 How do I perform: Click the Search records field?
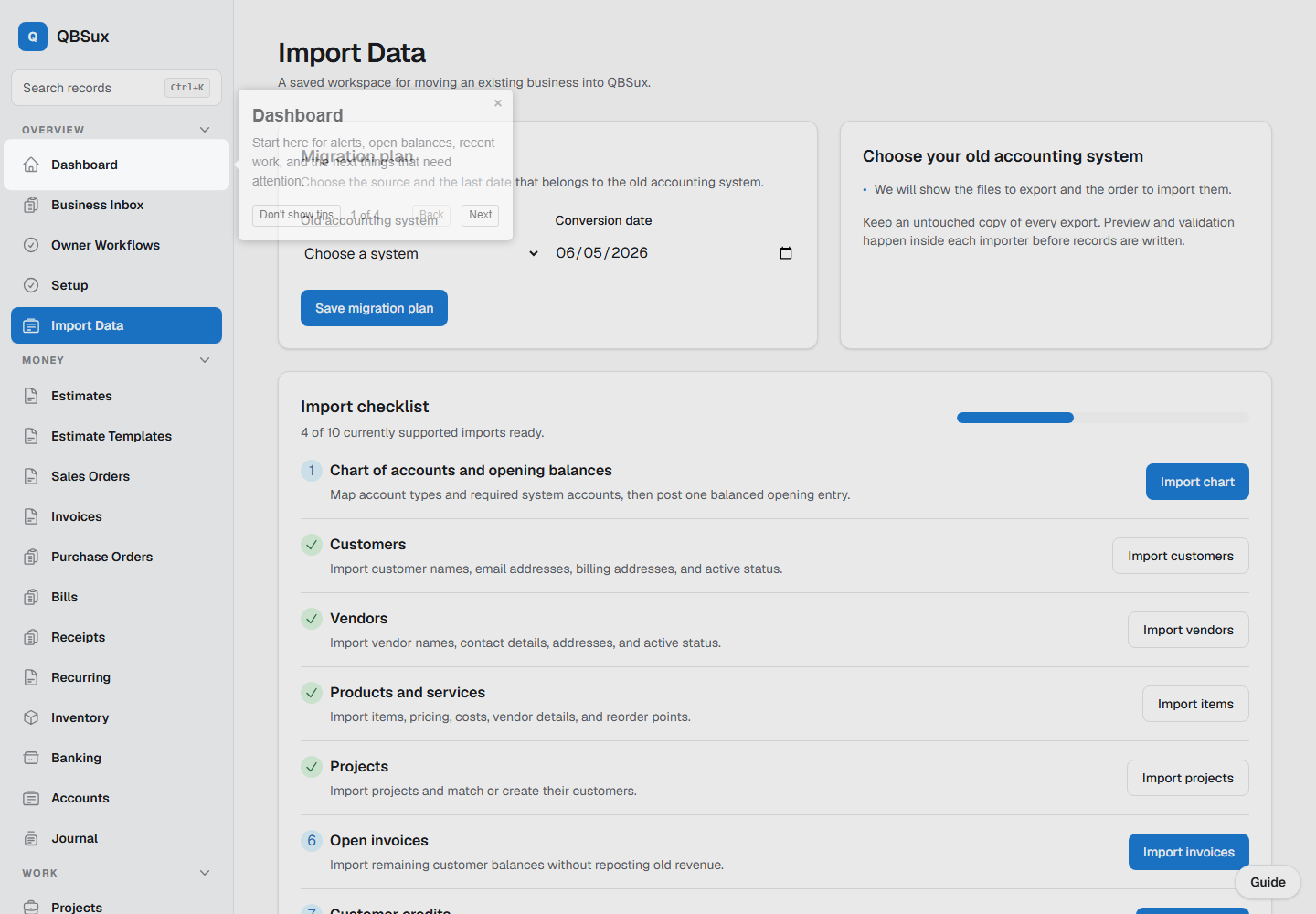pos(116,88)
